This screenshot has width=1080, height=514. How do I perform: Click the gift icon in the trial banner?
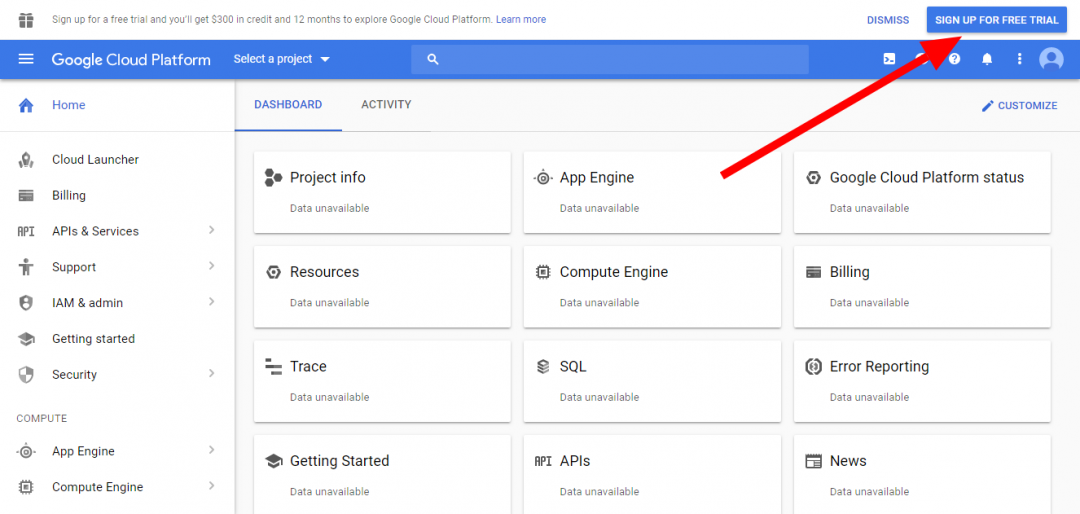click(x=26, y=20)
